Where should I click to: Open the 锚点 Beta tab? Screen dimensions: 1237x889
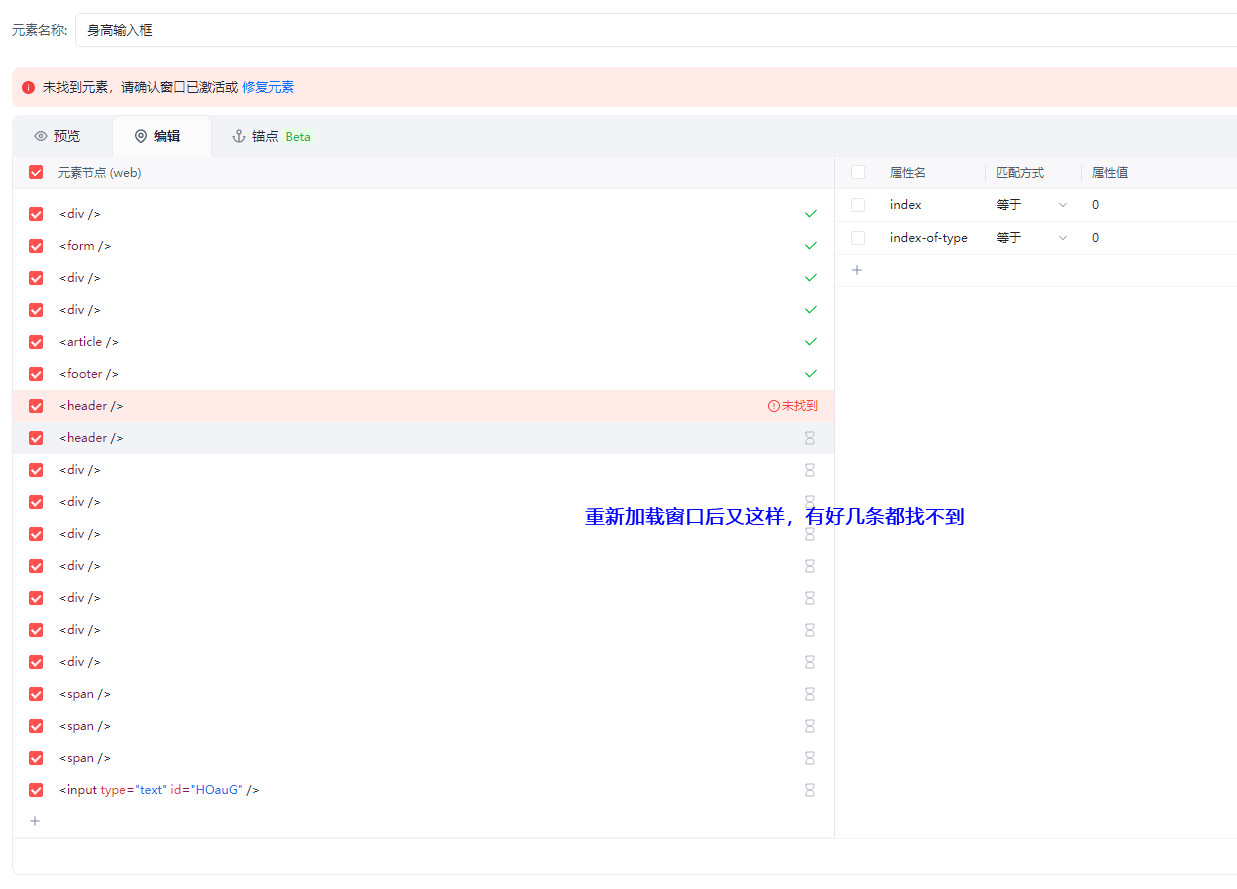[271, 136]
